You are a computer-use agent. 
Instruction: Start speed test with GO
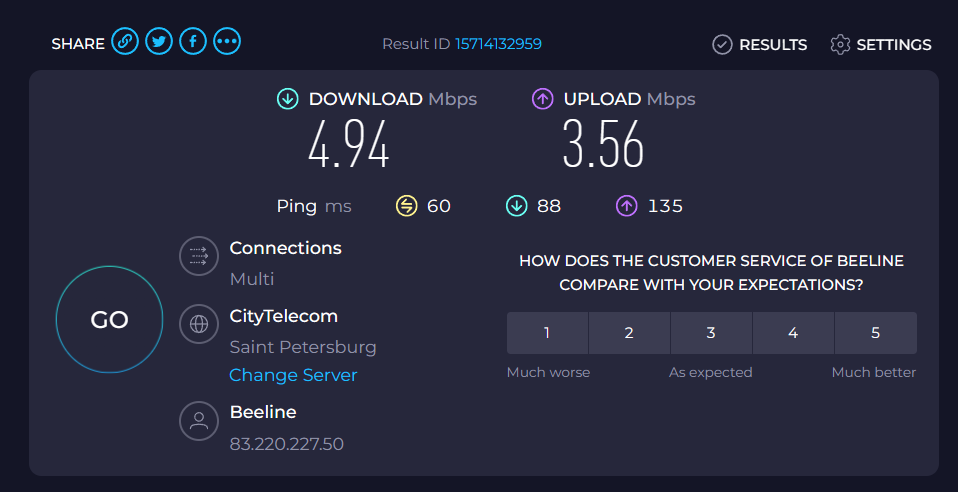(109, 319)
